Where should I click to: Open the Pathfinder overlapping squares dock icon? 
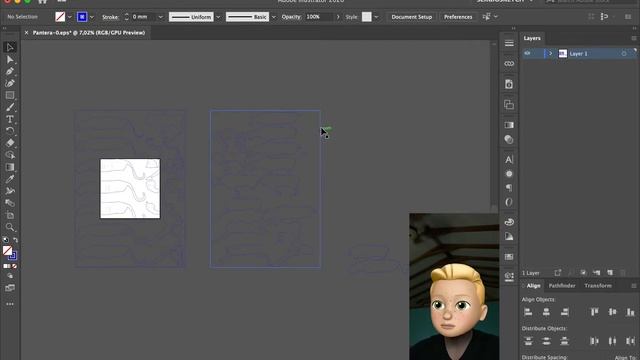[x=509, y=104]
